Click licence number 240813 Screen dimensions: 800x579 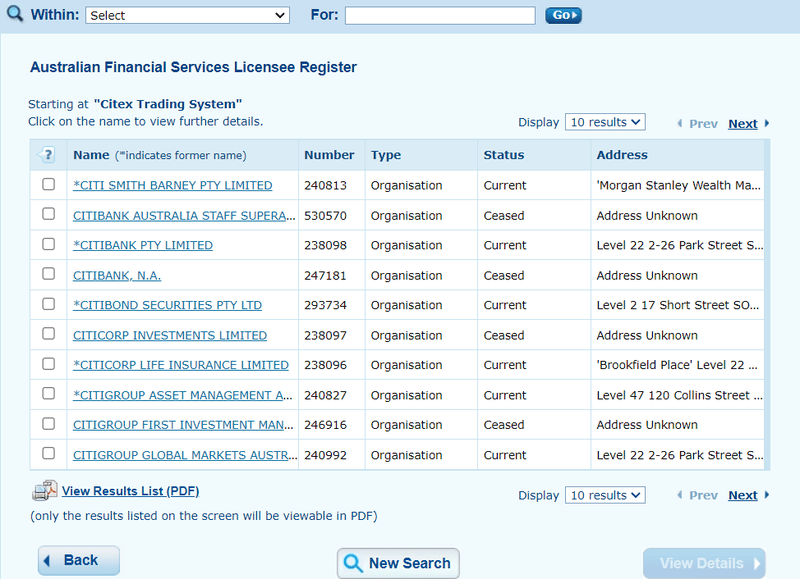(326, 185)
